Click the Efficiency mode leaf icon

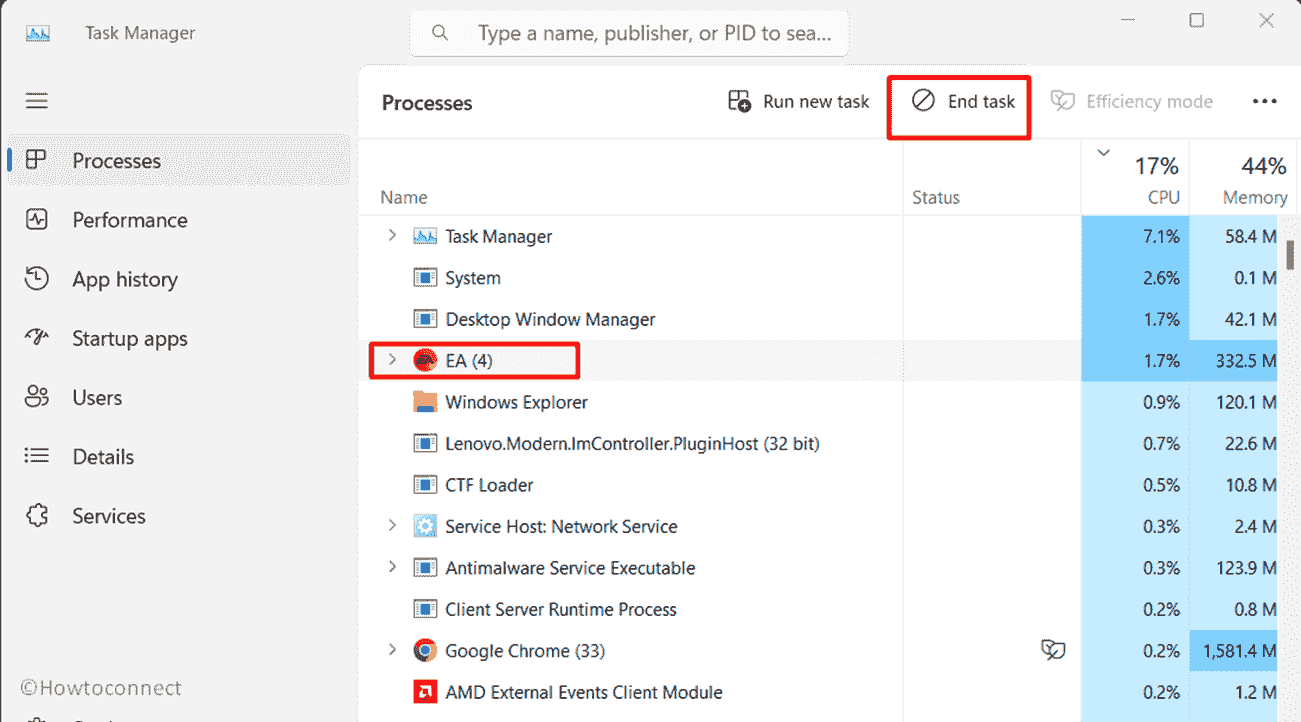point(1062,101)
